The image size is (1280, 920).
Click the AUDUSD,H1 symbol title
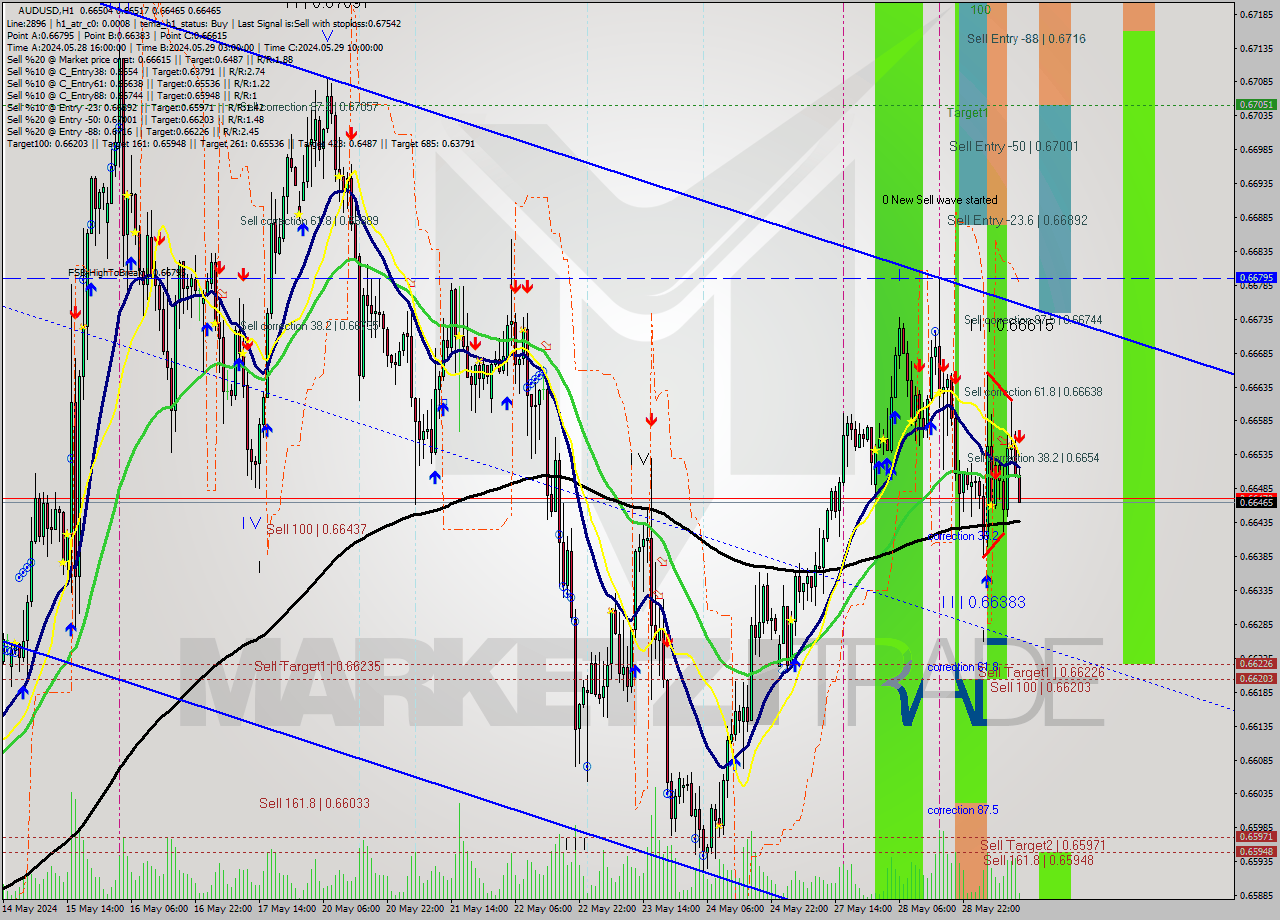(x=46, y=10)
